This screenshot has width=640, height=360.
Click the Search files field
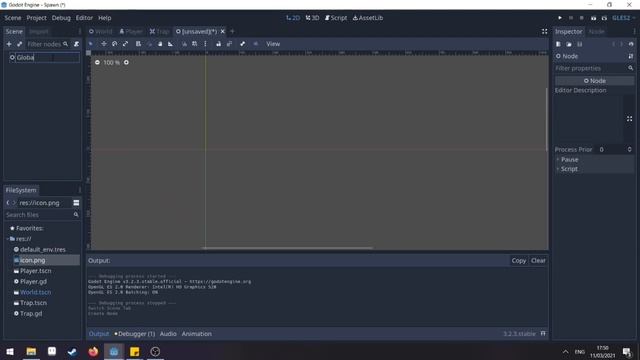point(42,215)
